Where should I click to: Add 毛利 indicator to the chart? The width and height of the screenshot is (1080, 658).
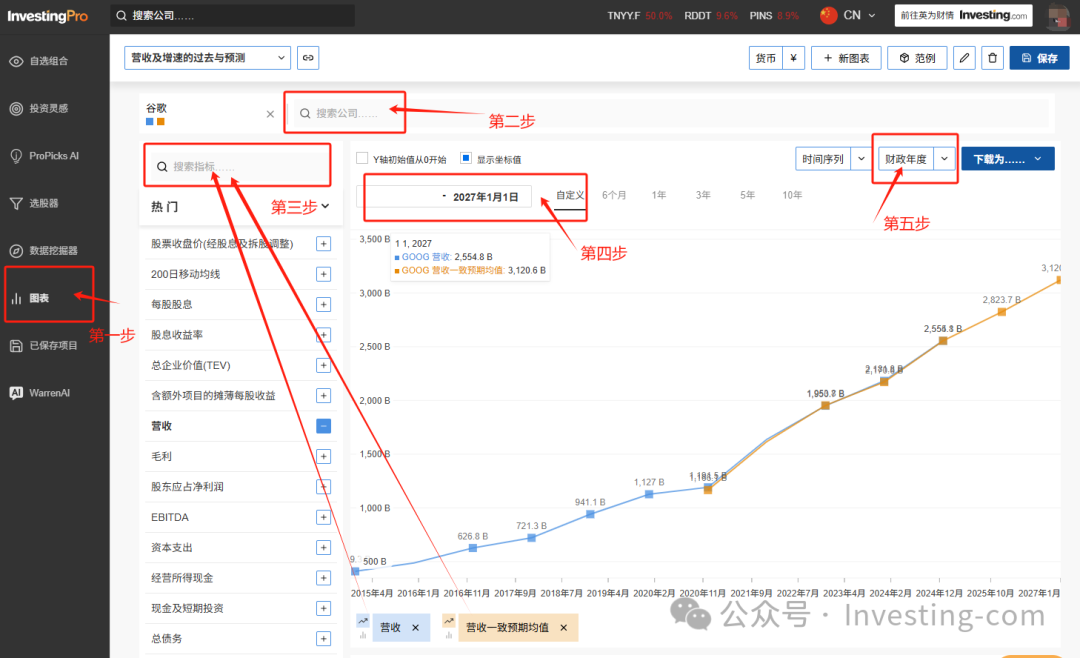[x=323, y=456]
